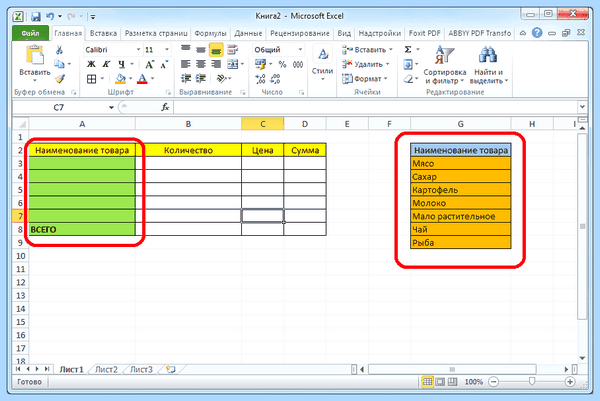Switch to Данные tab
The width and height of the screenshot is (600, 401).
pos(248,33)
